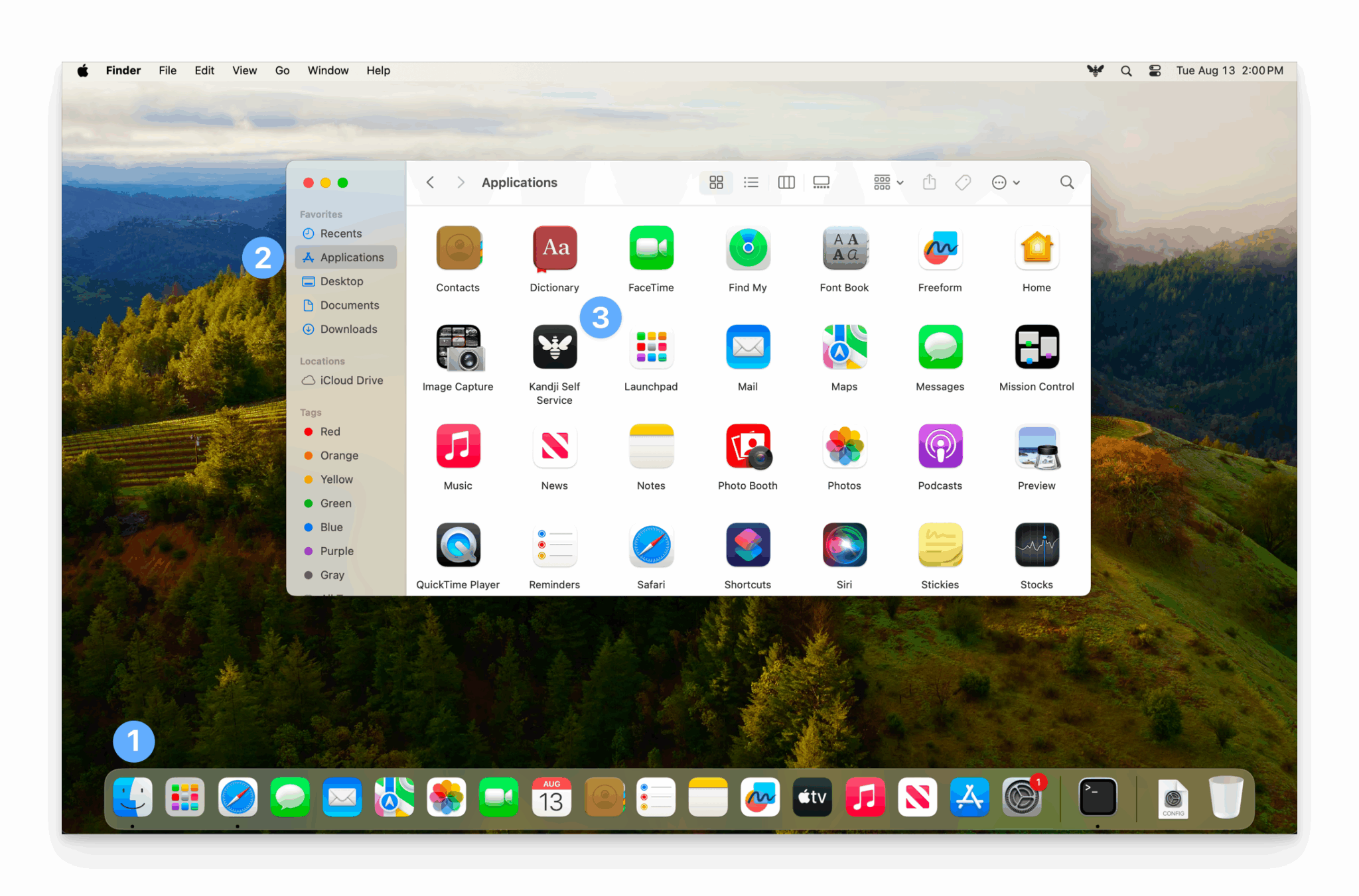Open the Go menu

coord(282,70)
